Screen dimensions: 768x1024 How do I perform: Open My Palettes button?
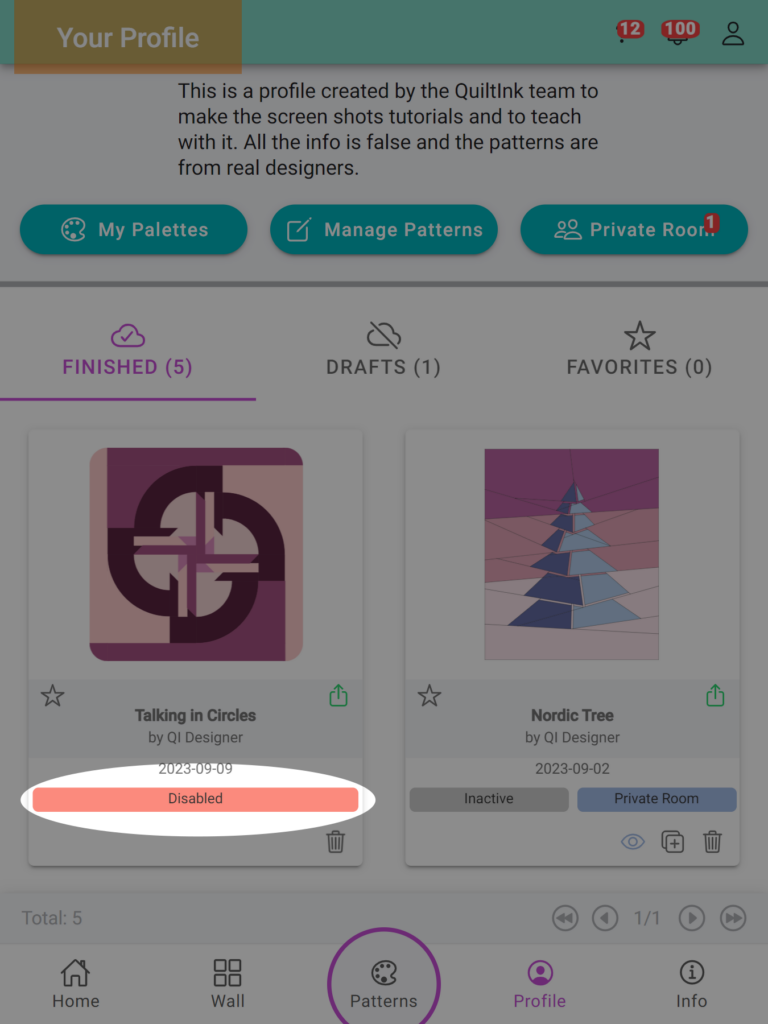134,229
